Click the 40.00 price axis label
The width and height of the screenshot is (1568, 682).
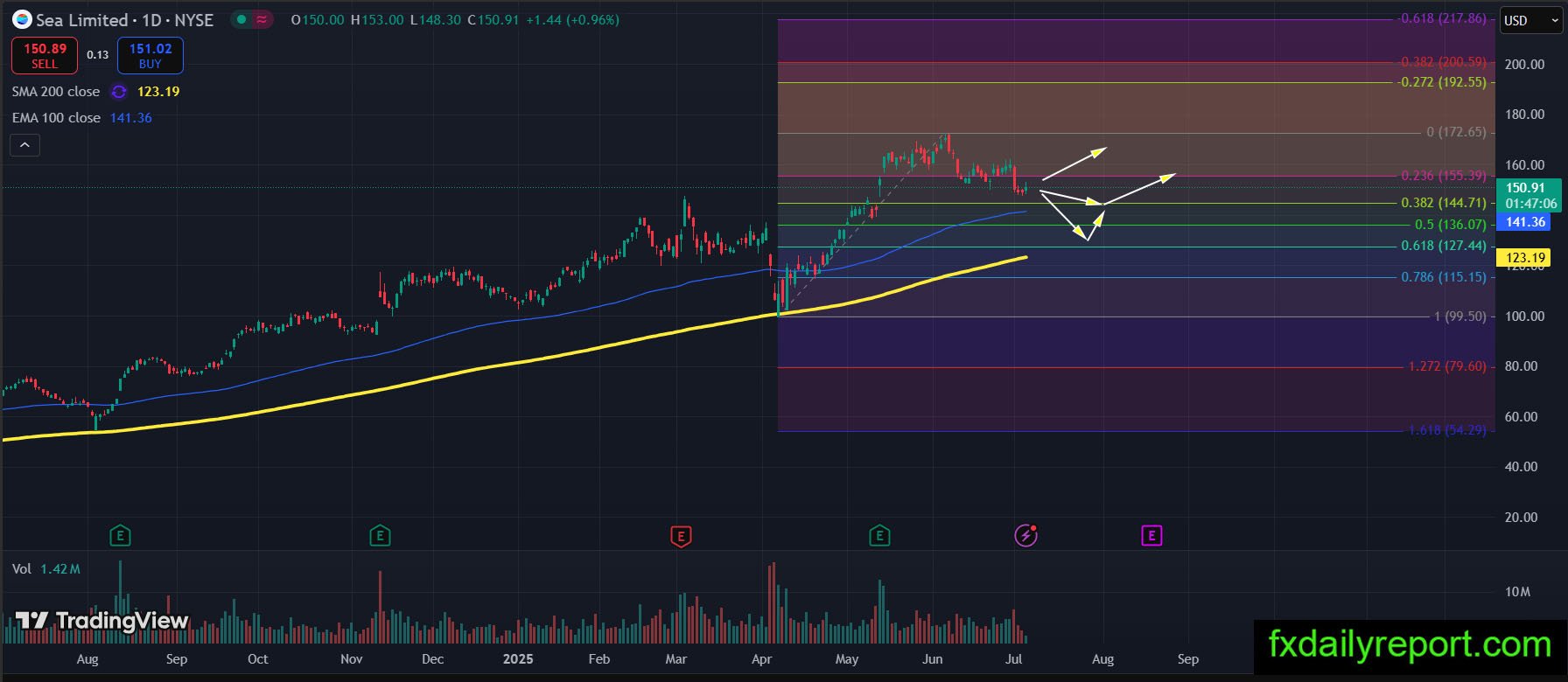click(x=1521, y=467)
